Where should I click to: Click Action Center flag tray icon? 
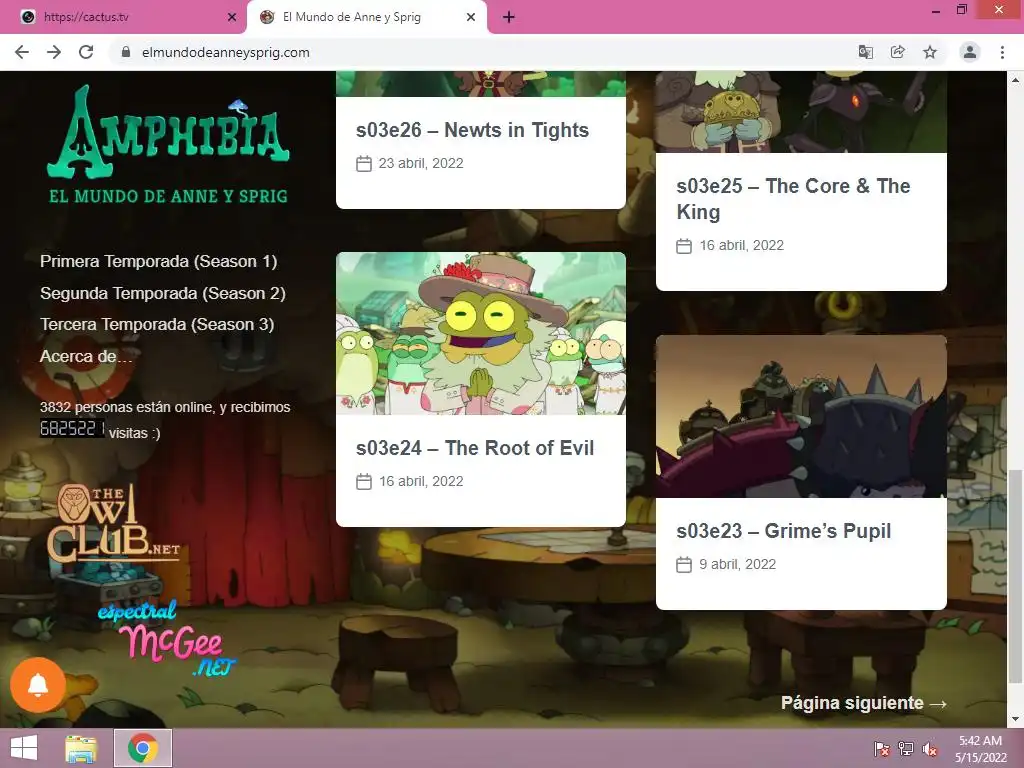click(882, 748)
